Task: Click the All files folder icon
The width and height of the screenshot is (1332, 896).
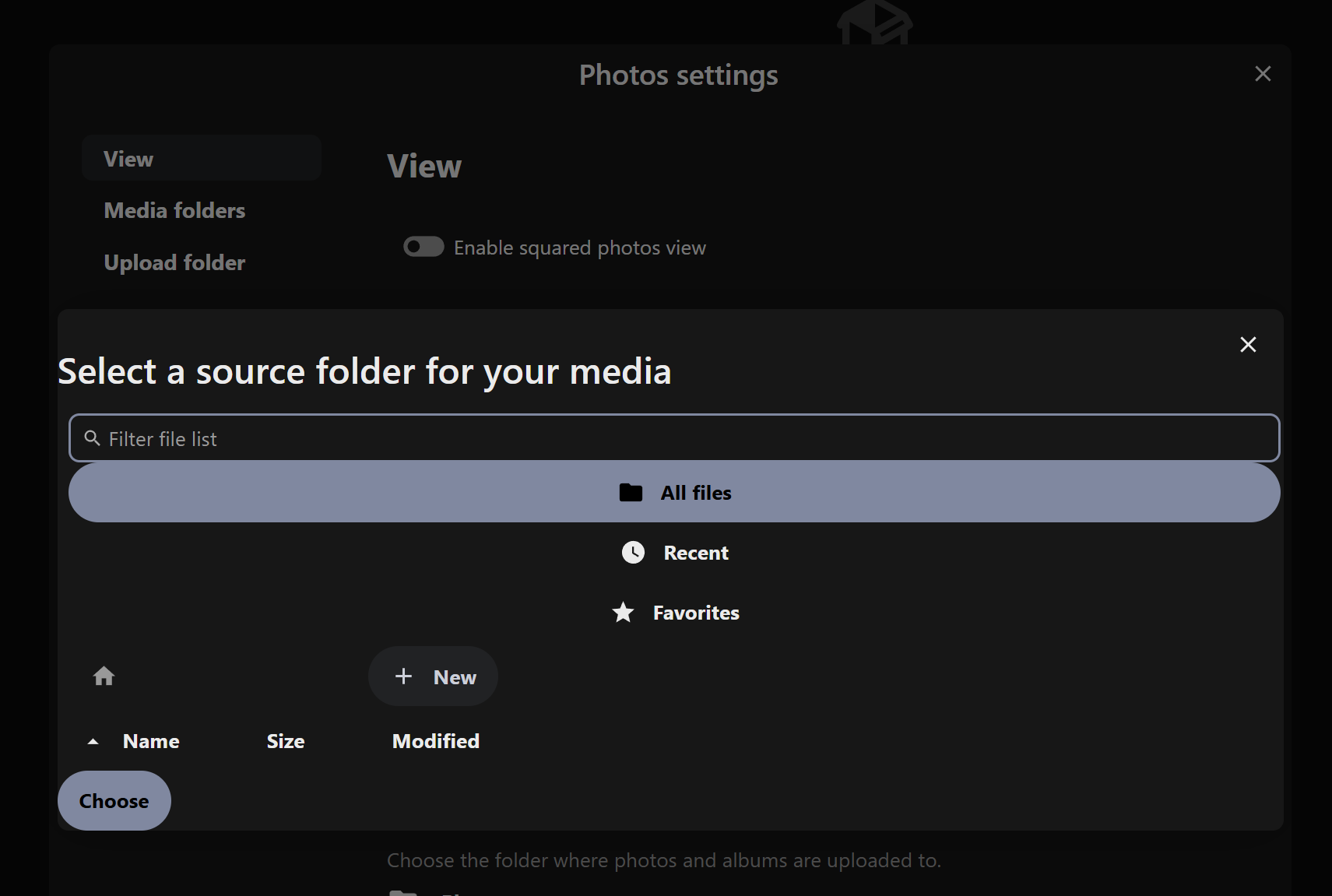Action: (x=631, y=493)
